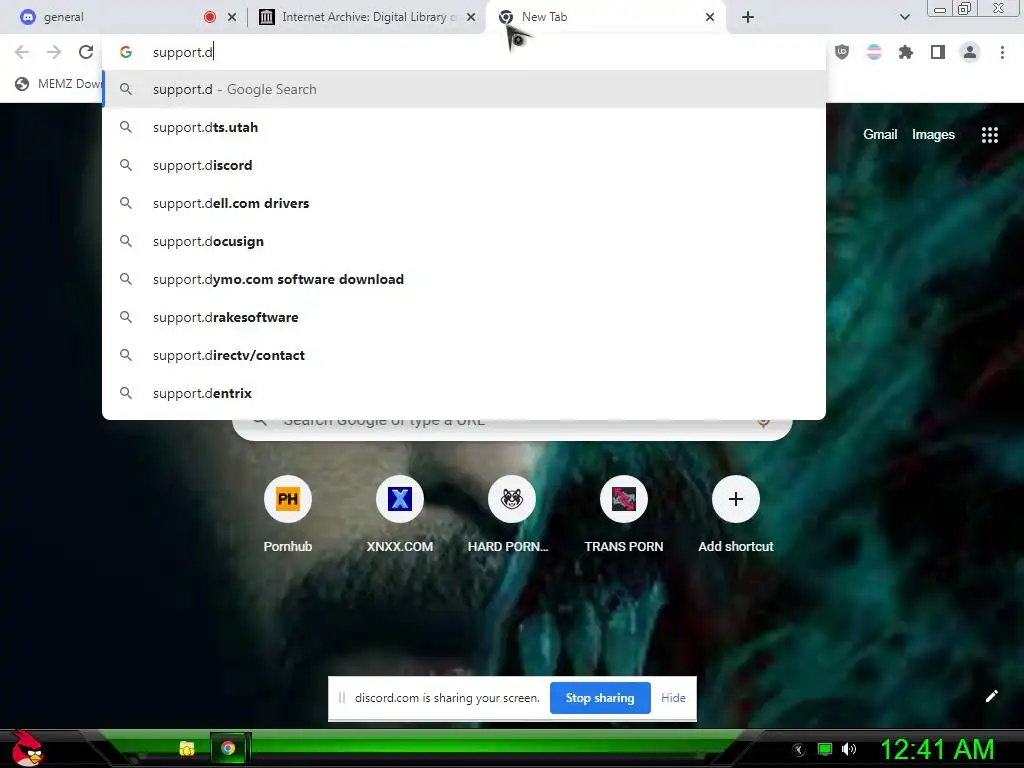Open the striped flag extension icon
The image size is (1024, 768).
tap(874, 52)
